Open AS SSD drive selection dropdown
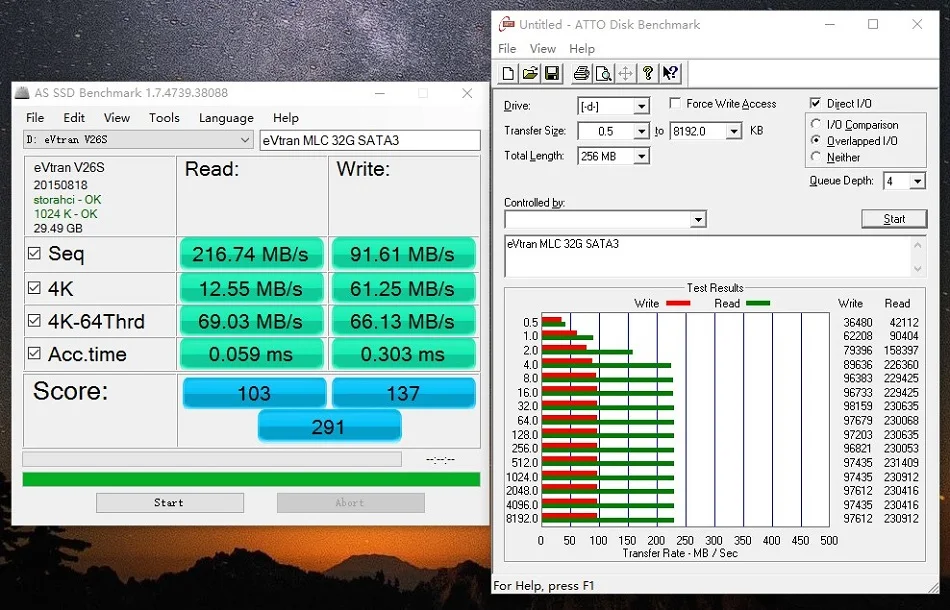This screenshot has height=610, width=950. (x=244, y=140)
